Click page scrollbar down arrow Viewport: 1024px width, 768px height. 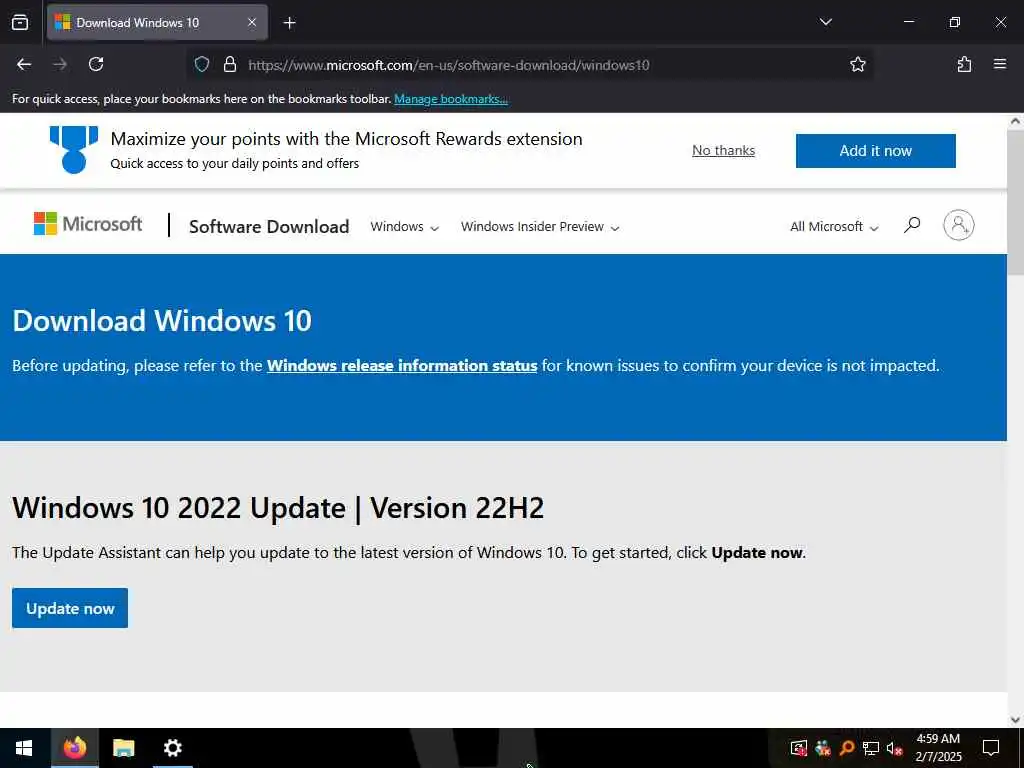click(x=1015, y=720)
